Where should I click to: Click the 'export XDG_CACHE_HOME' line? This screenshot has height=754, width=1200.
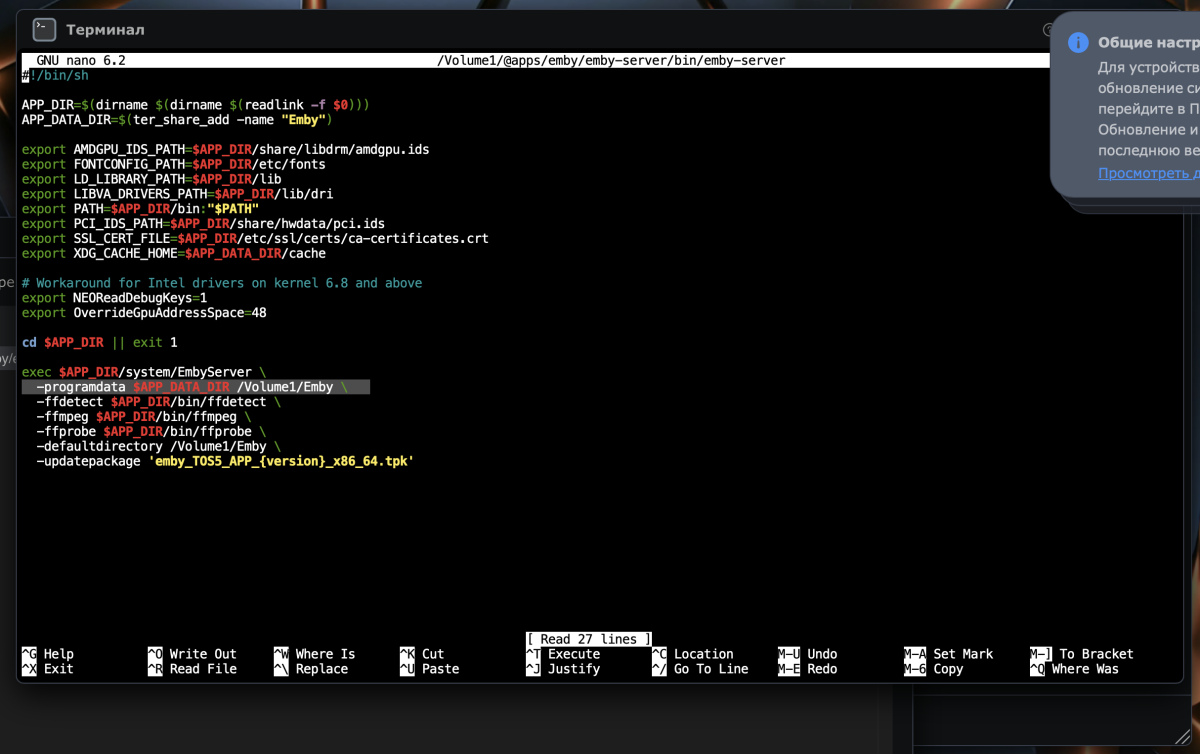tap(173, 253)
